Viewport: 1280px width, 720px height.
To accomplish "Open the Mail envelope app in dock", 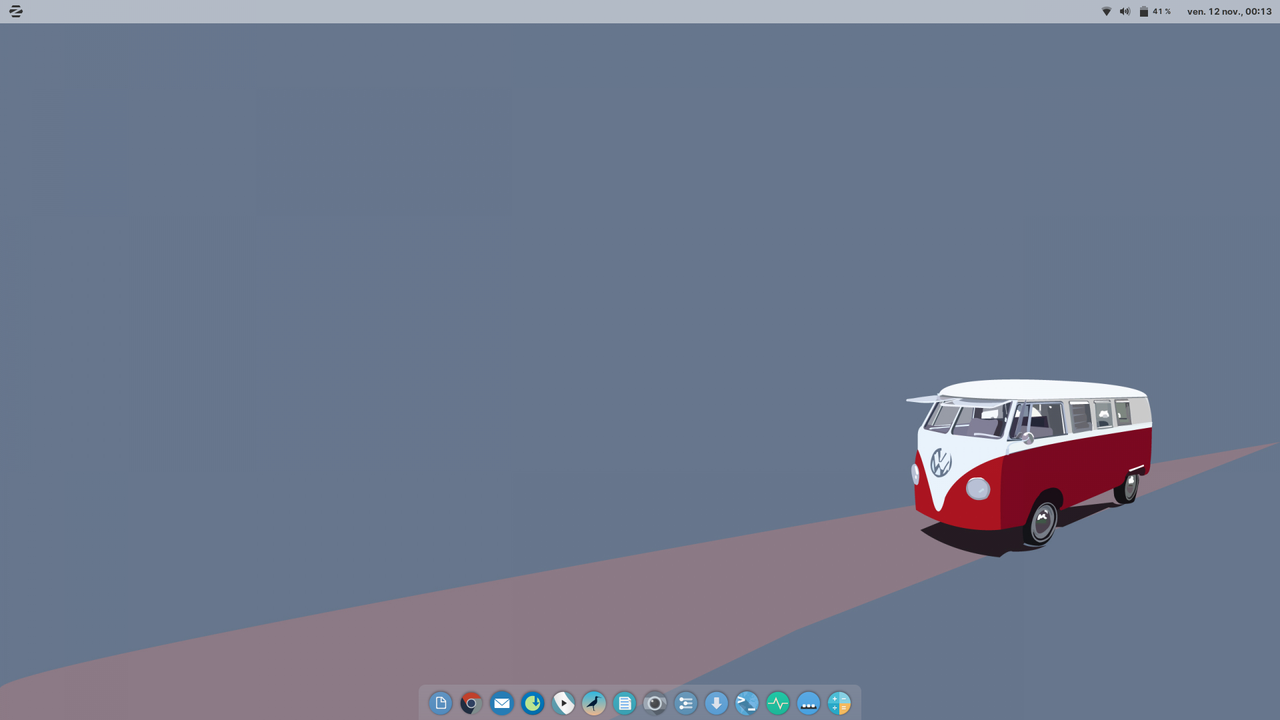I will (502, 703).
